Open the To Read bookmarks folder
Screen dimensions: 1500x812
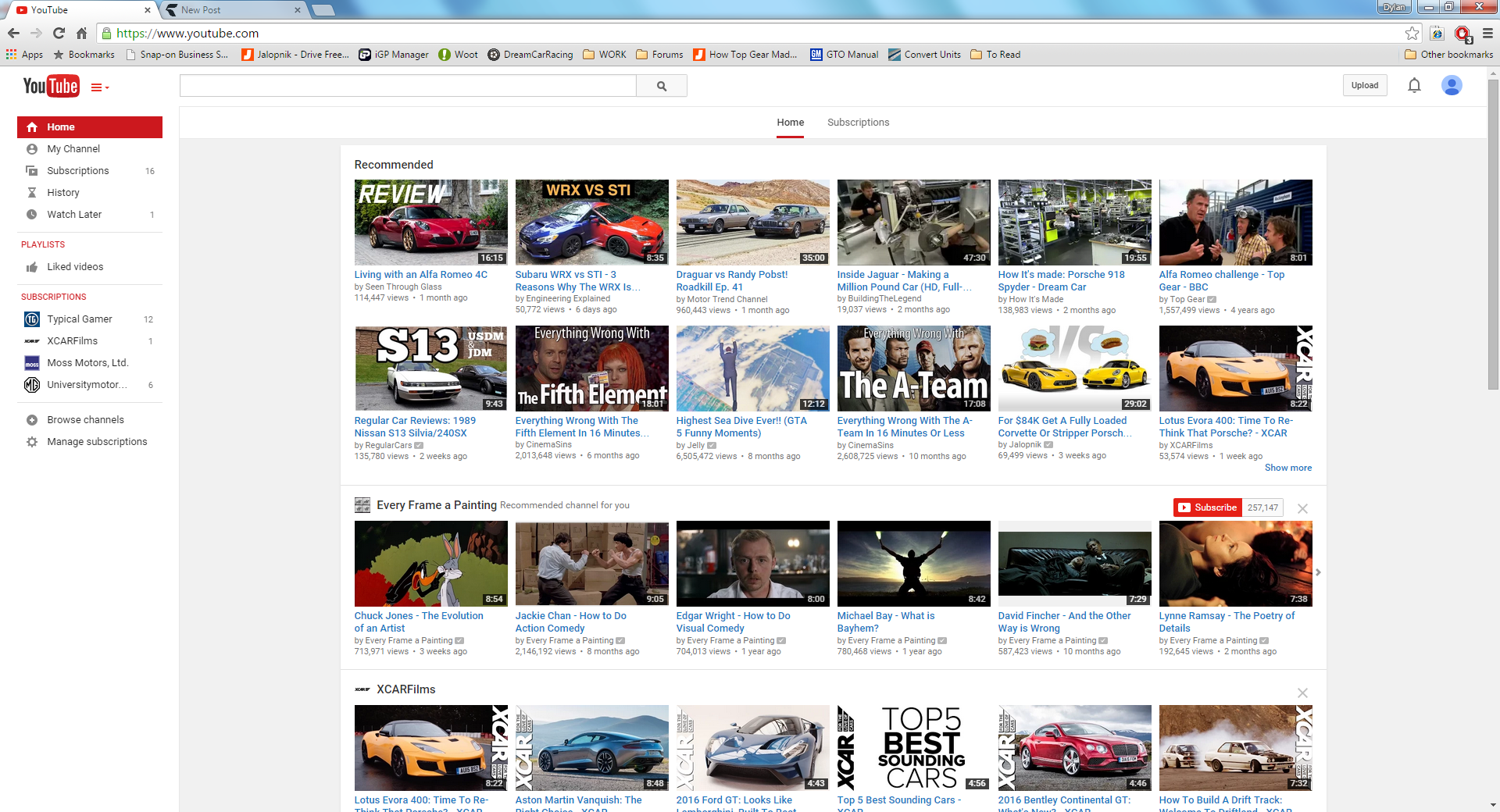pos(995,55)
